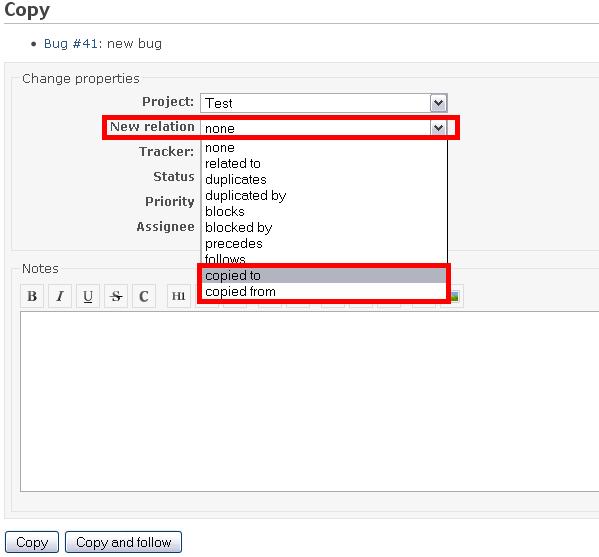This screenshot has height=557, width=599.
Task: Select 'related to' from relation list
Action: [324, 164]
